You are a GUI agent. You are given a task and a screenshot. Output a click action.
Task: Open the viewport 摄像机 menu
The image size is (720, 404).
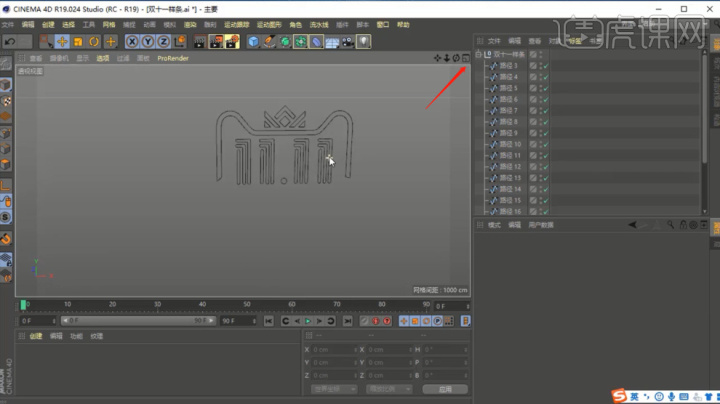click(x=59, y=58)
